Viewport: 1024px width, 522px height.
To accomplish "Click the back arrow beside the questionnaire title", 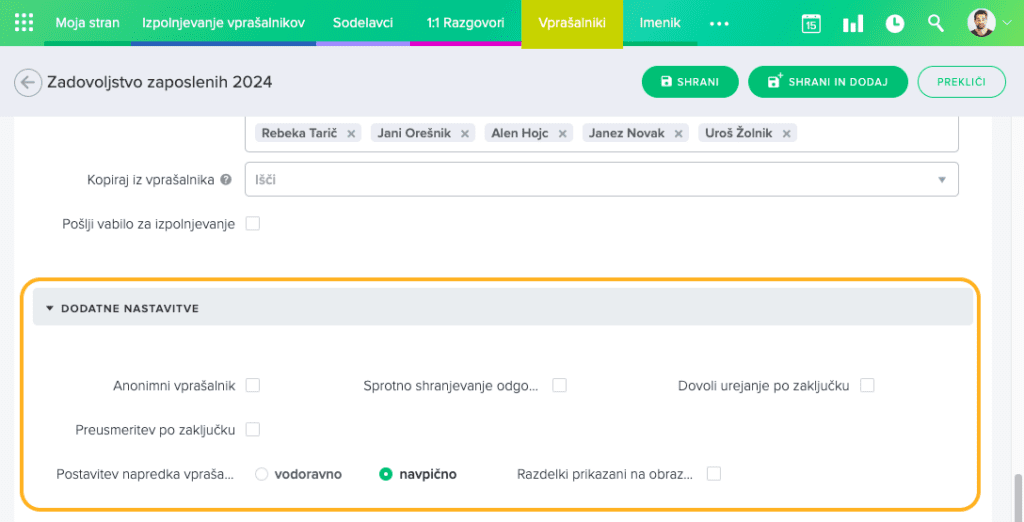I will tap(27, 82).
